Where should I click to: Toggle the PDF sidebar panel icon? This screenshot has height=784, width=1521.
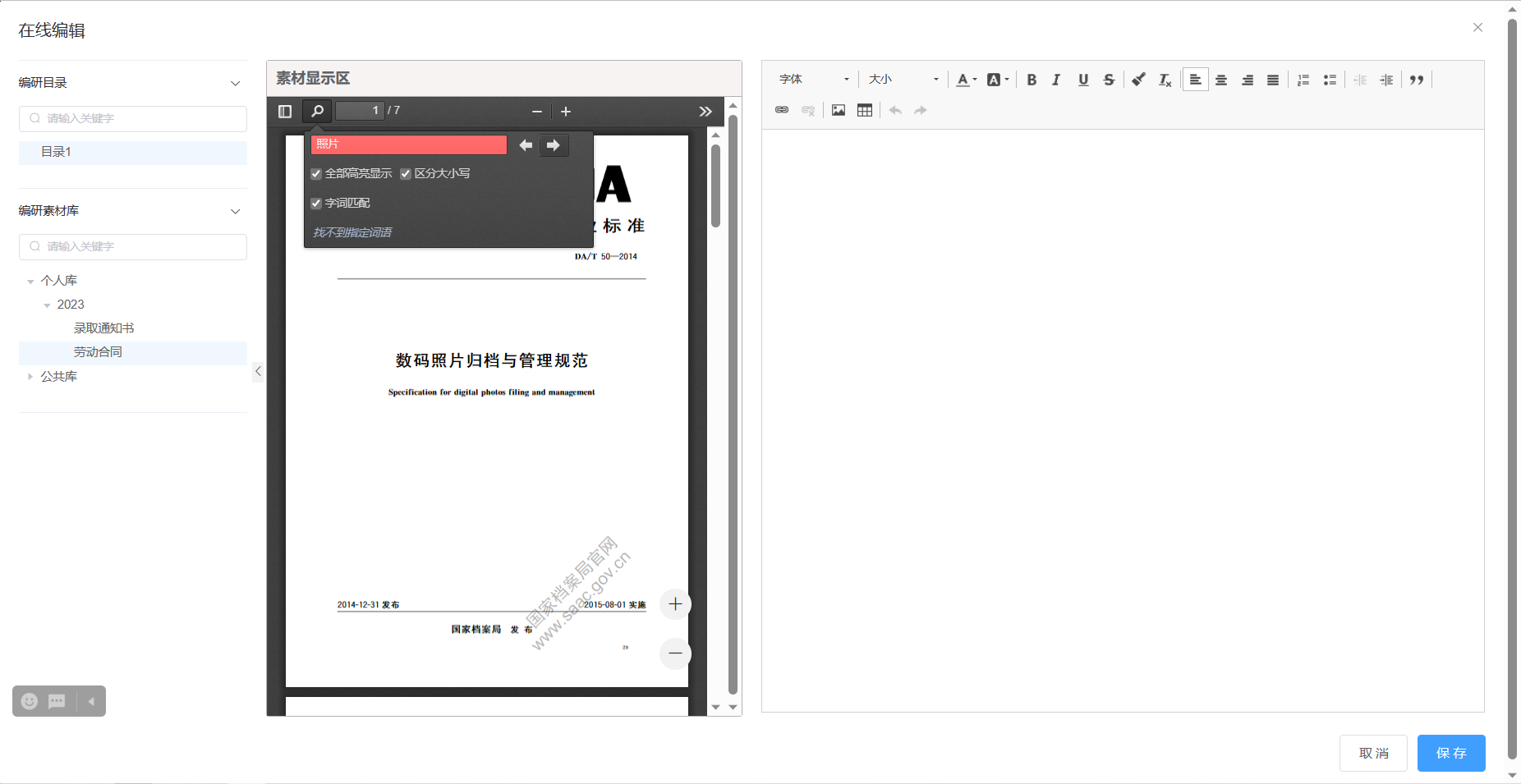(285, 111)
